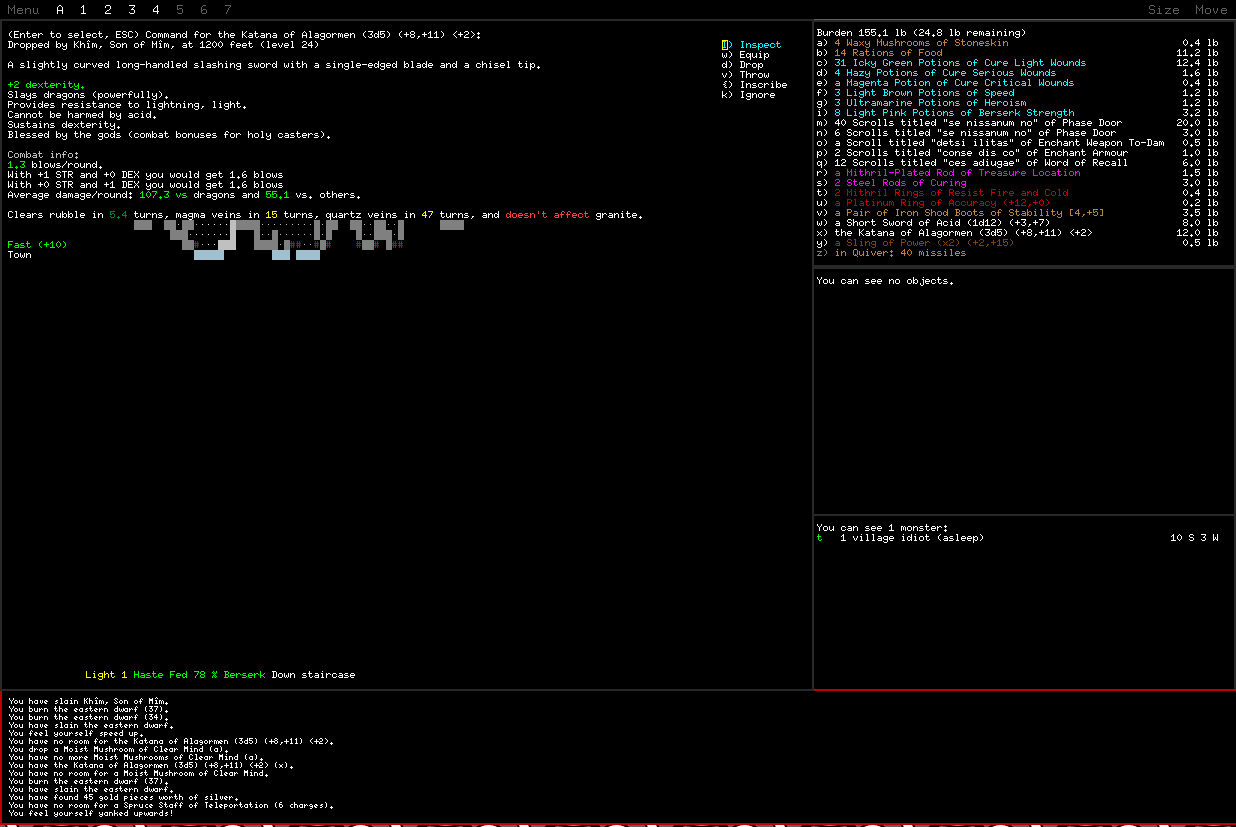
Task: Choose Ignore from the item command menu
Action: (748, 95)
